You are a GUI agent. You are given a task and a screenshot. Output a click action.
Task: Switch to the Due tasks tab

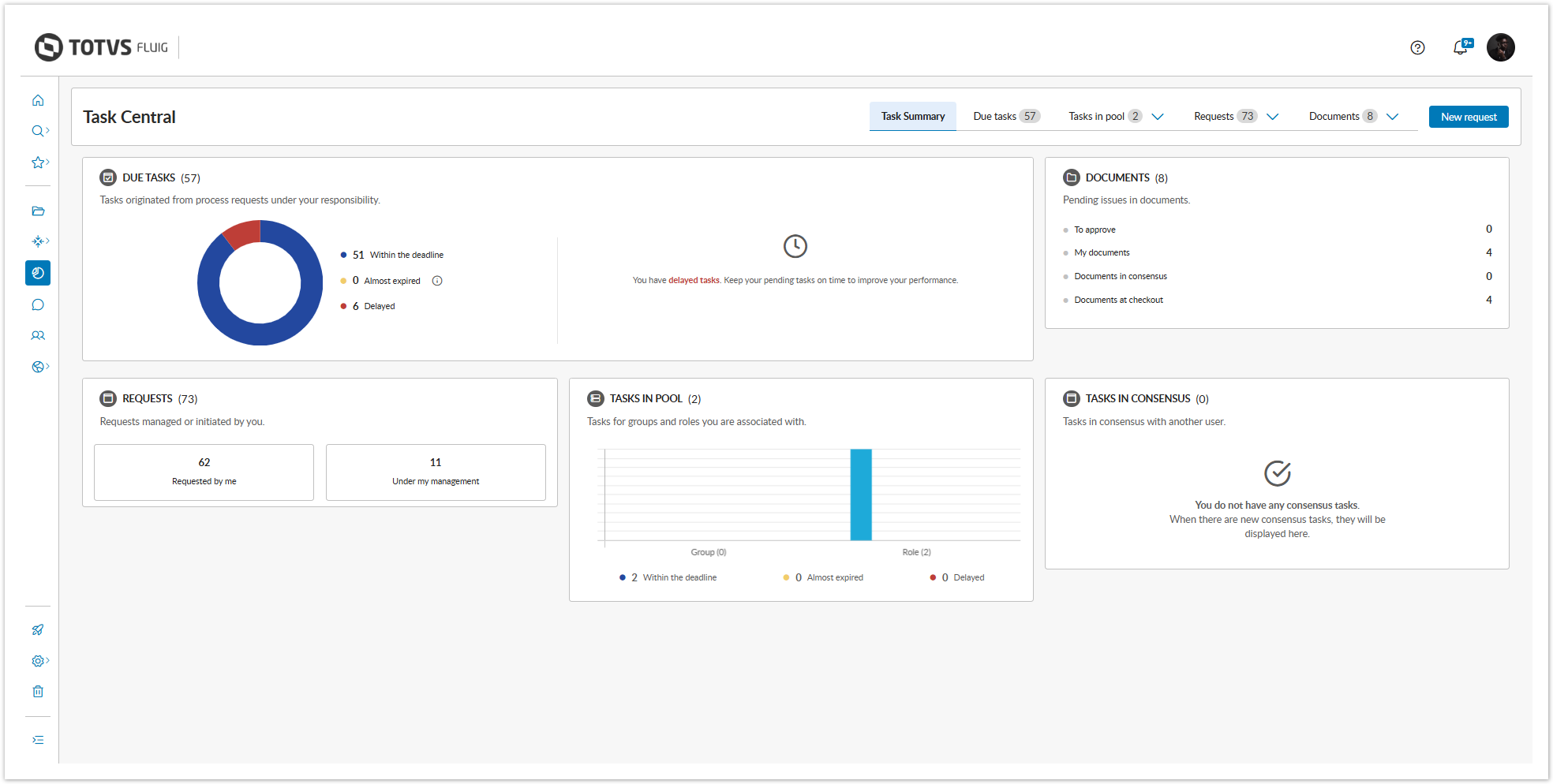click(1006, 117)
